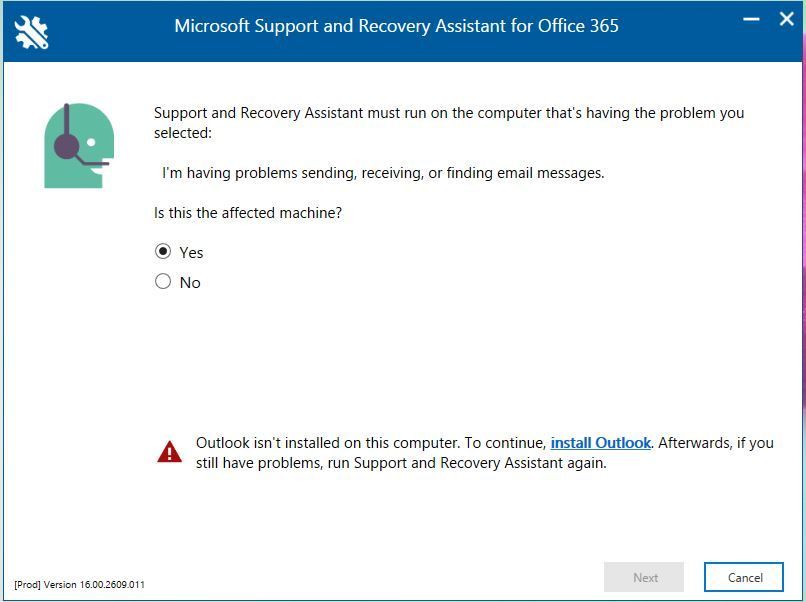Click the headset support agent icon

click(x=78, y=146)
